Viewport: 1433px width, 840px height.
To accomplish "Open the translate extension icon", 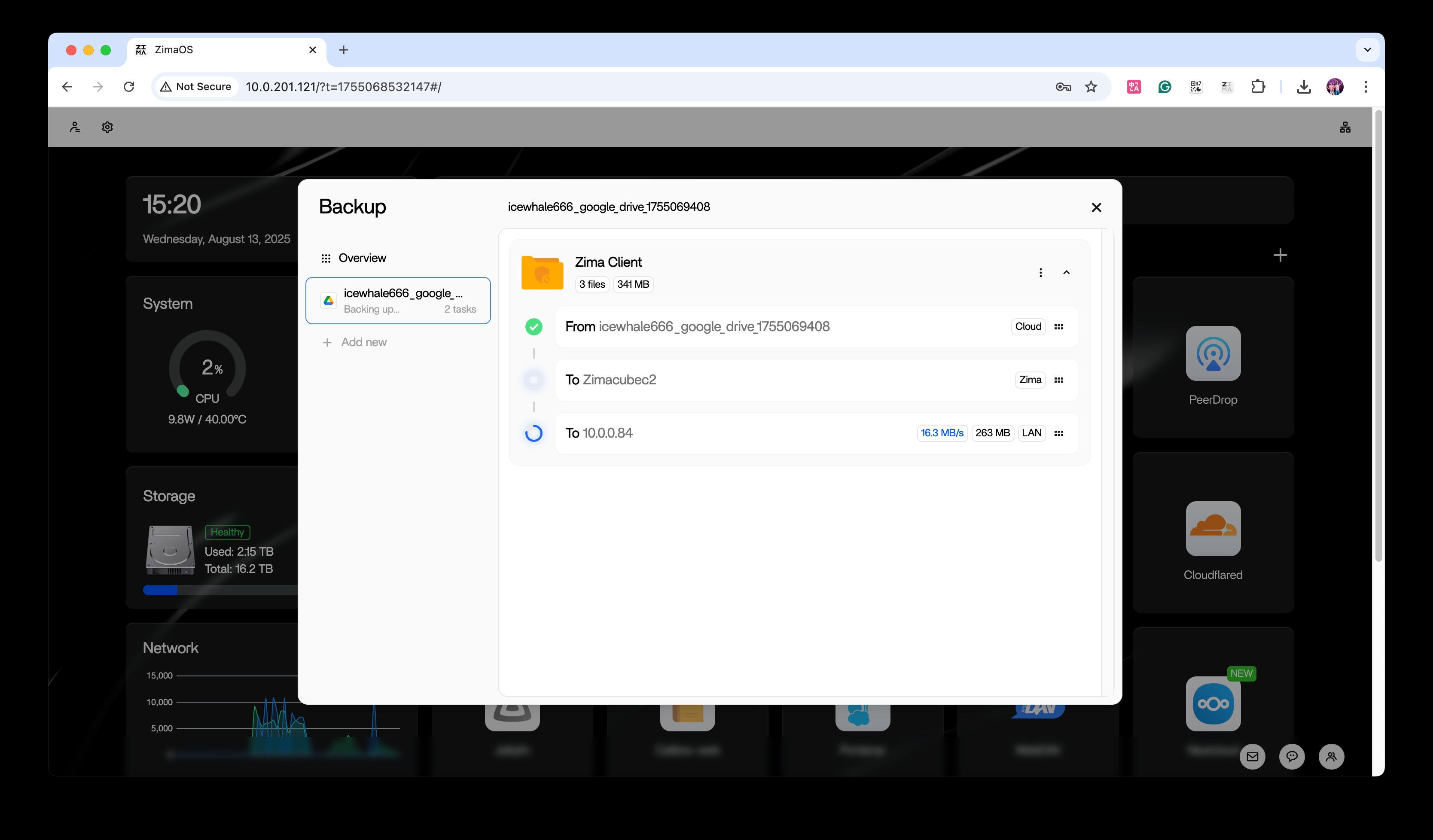I will click(x=1134, y=87).
